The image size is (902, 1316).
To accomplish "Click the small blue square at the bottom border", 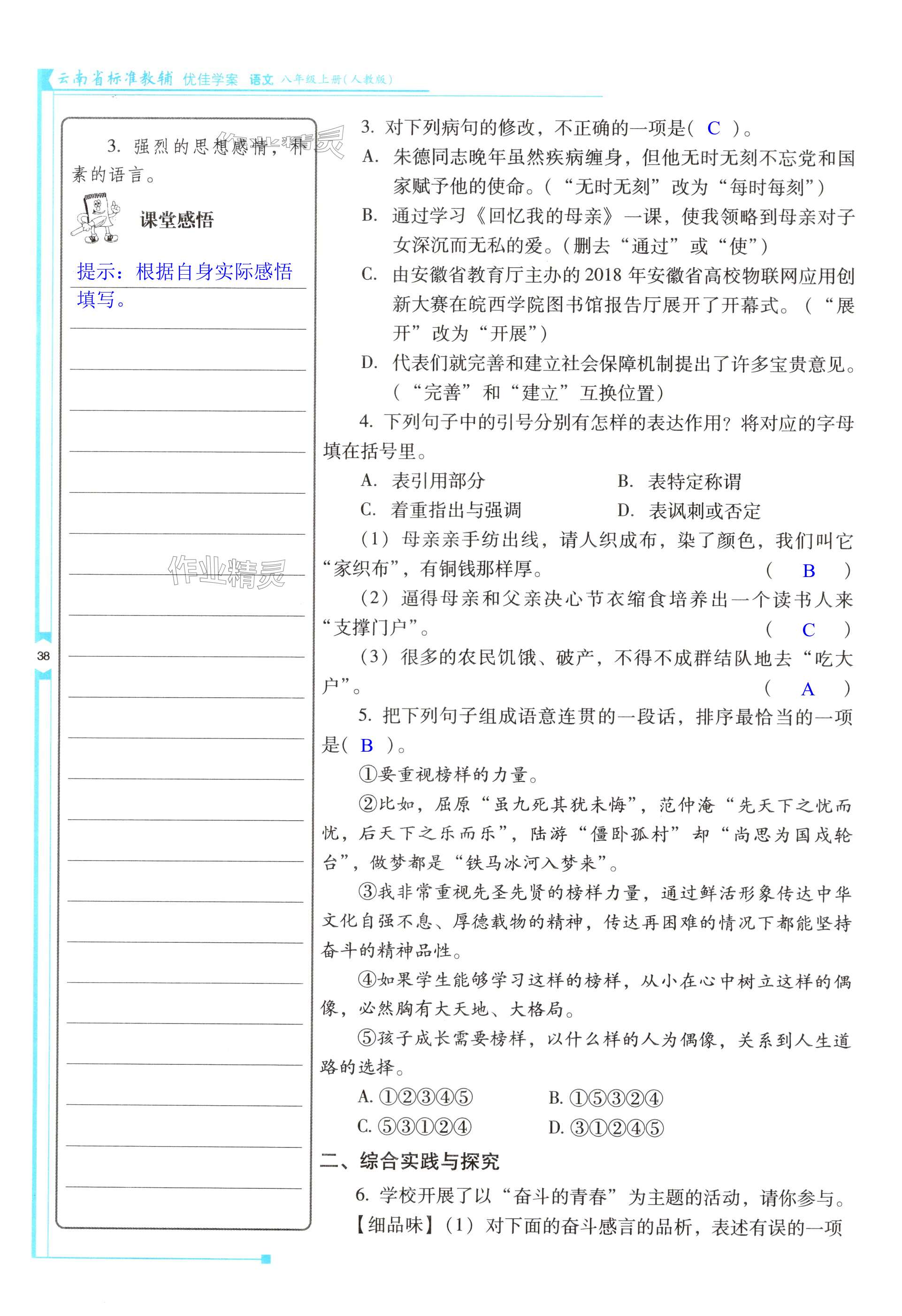I will 266,1259.
